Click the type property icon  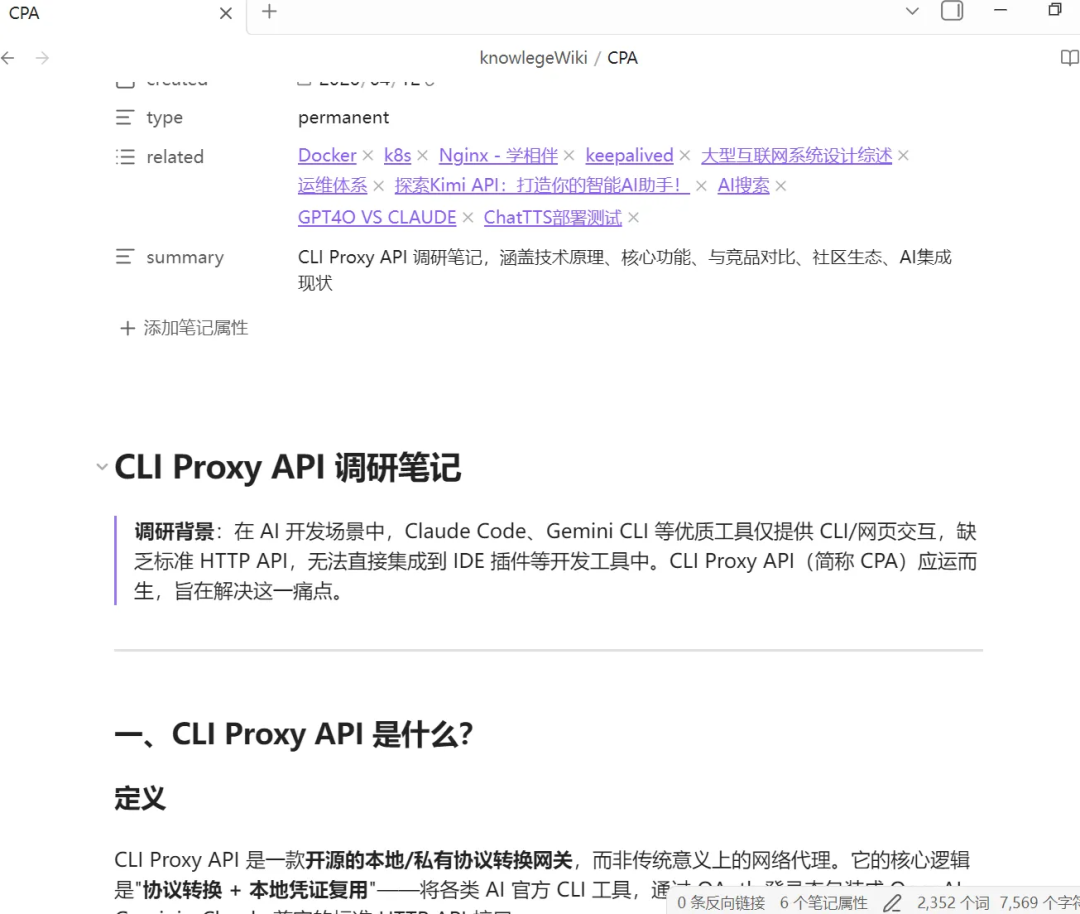point(125,117)
